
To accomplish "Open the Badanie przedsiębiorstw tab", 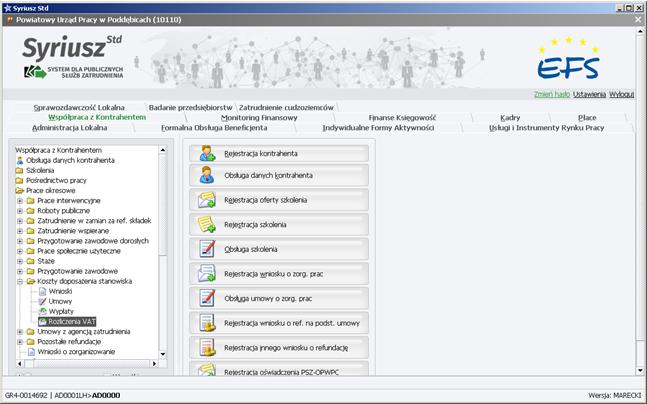I will [190, 108].
